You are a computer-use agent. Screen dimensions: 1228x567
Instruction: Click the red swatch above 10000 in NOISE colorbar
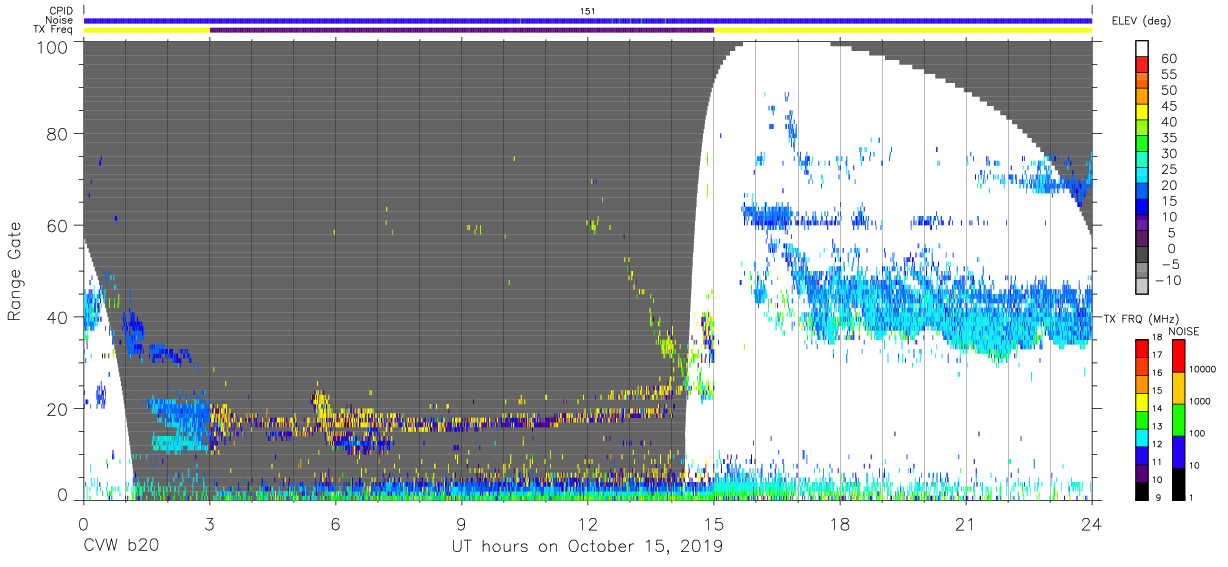point(1178,355)
